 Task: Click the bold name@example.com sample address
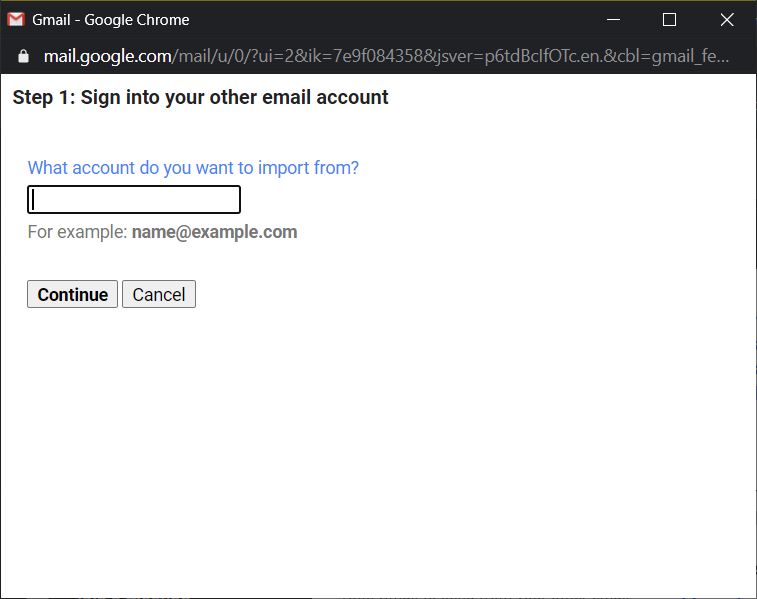tap(214, 232)
